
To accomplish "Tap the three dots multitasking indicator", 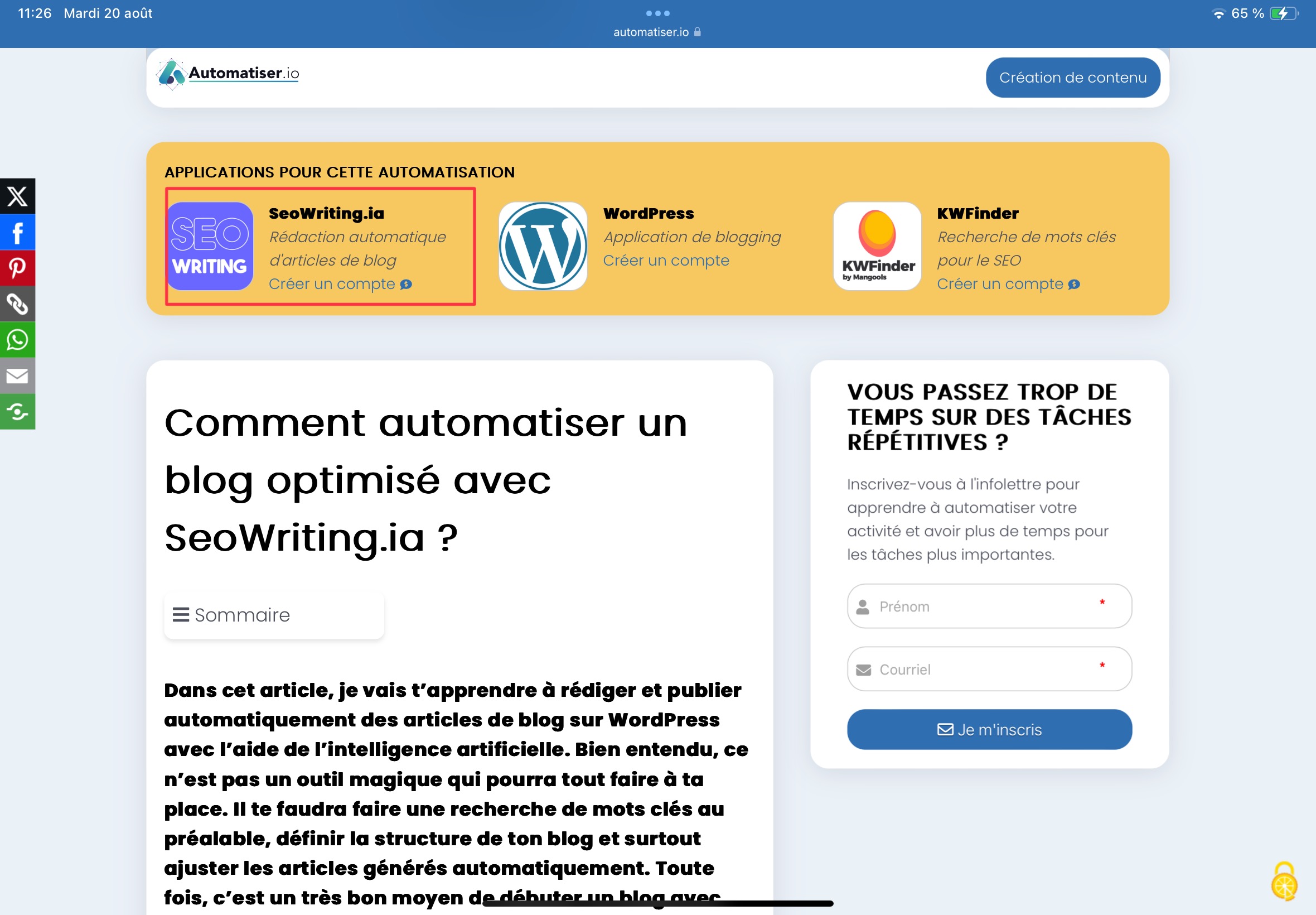I will pyautogui.click(x=657, y=13).
